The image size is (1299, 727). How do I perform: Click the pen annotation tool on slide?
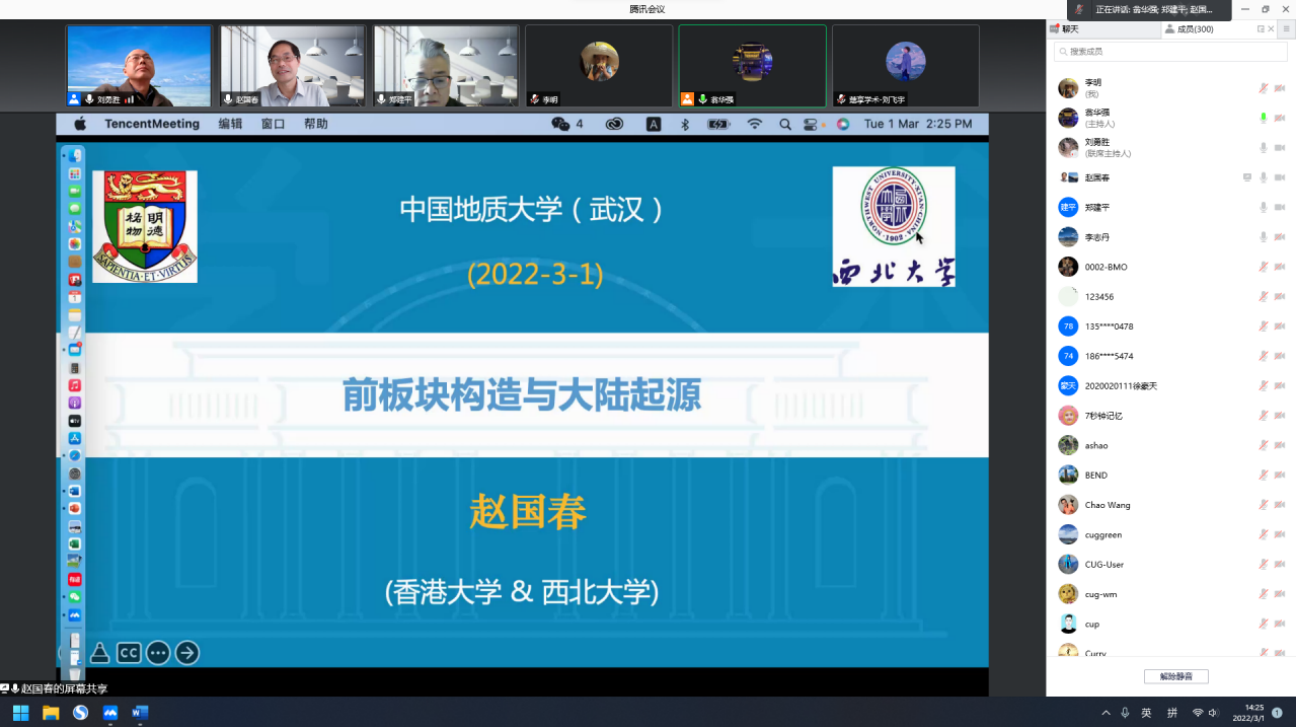99,653
